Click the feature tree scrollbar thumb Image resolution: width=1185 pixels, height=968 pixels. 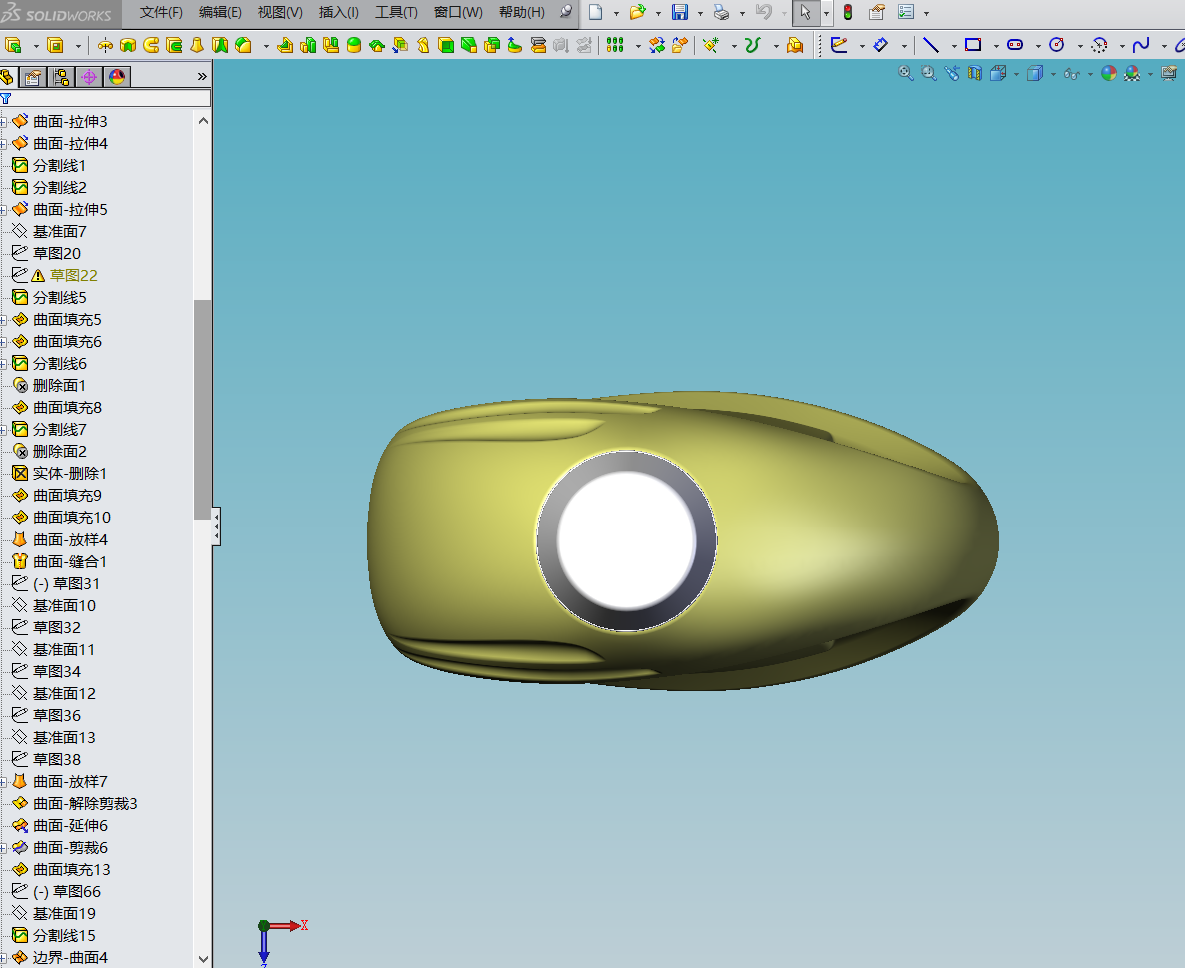(x=202, y=410)
